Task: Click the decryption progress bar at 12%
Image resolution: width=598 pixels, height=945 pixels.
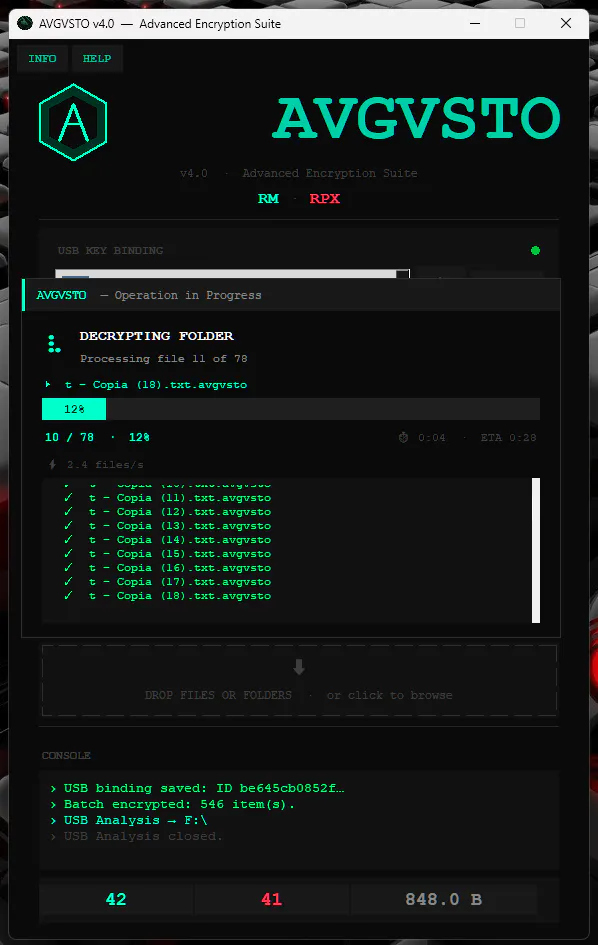Action: tap(291, 409)
